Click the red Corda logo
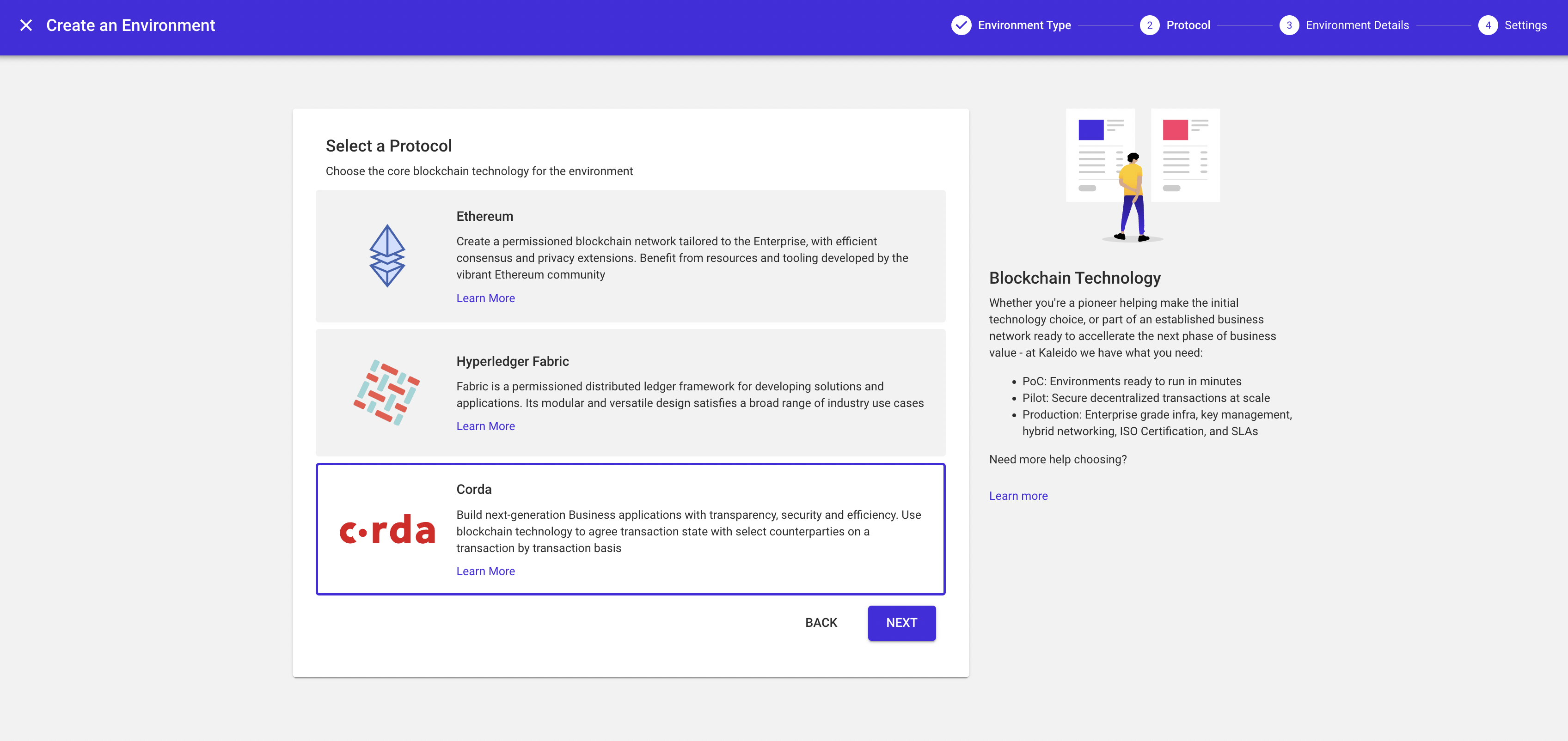The height and width of the screenshot is (741, 1568). 387,529
